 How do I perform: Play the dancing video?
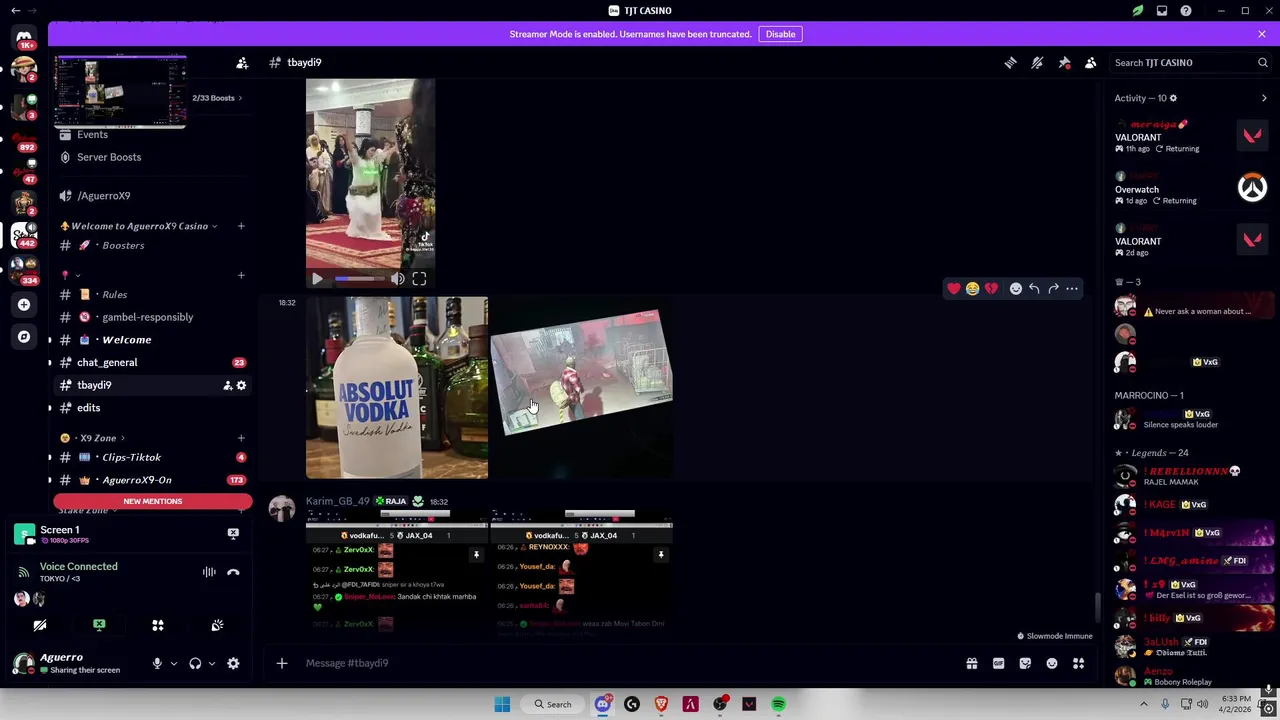pos(317,280)
